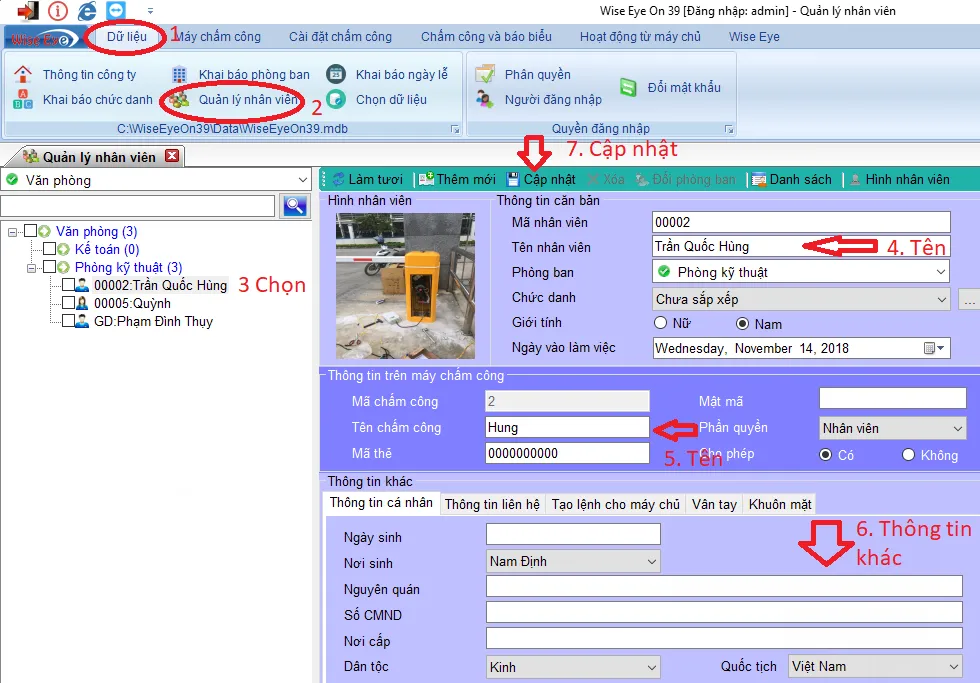Open the Phân quyền Nhân viên dropdown

(x=957, y=428)
